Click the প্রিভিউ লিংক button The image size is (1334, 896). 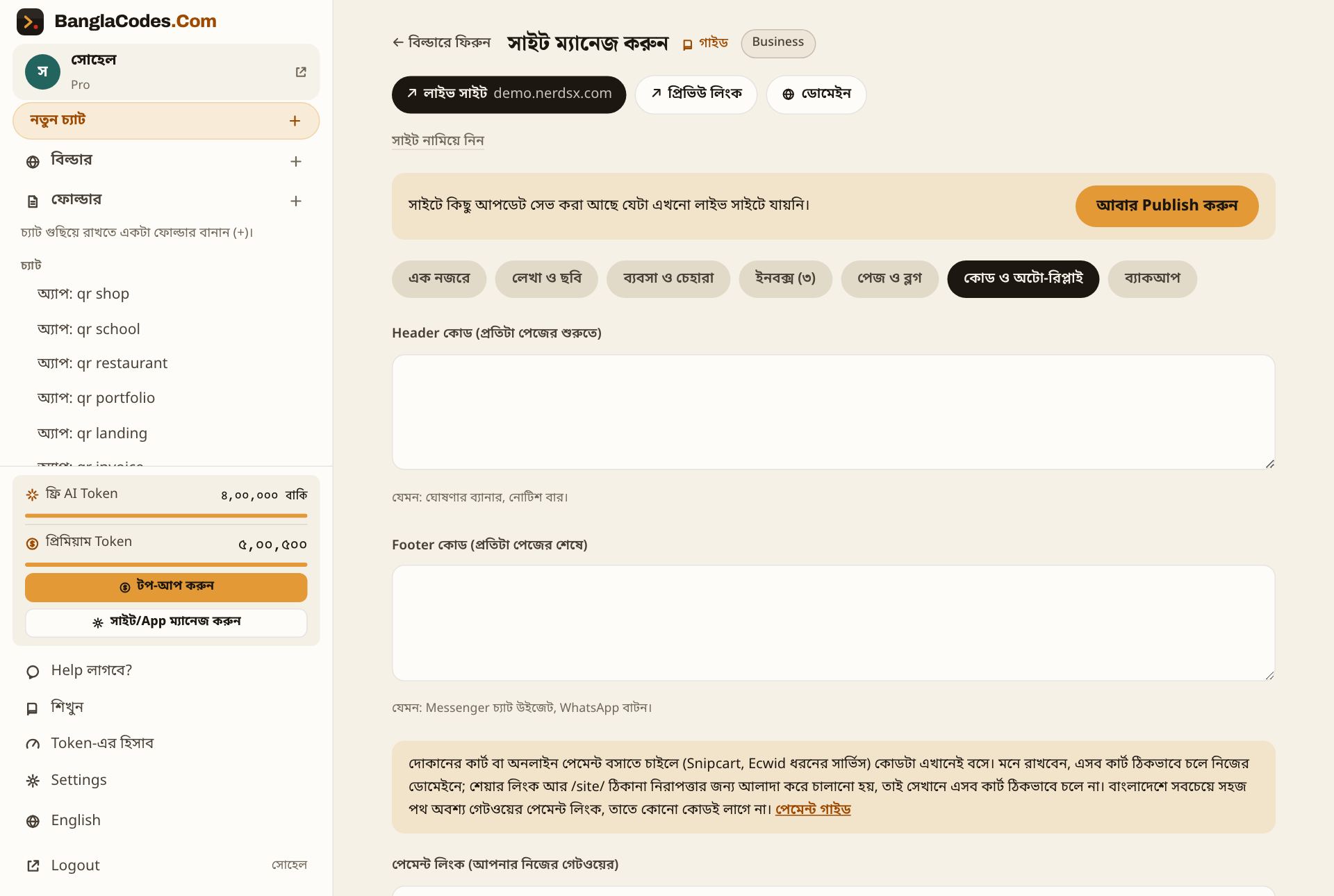[x=696, y=94]
